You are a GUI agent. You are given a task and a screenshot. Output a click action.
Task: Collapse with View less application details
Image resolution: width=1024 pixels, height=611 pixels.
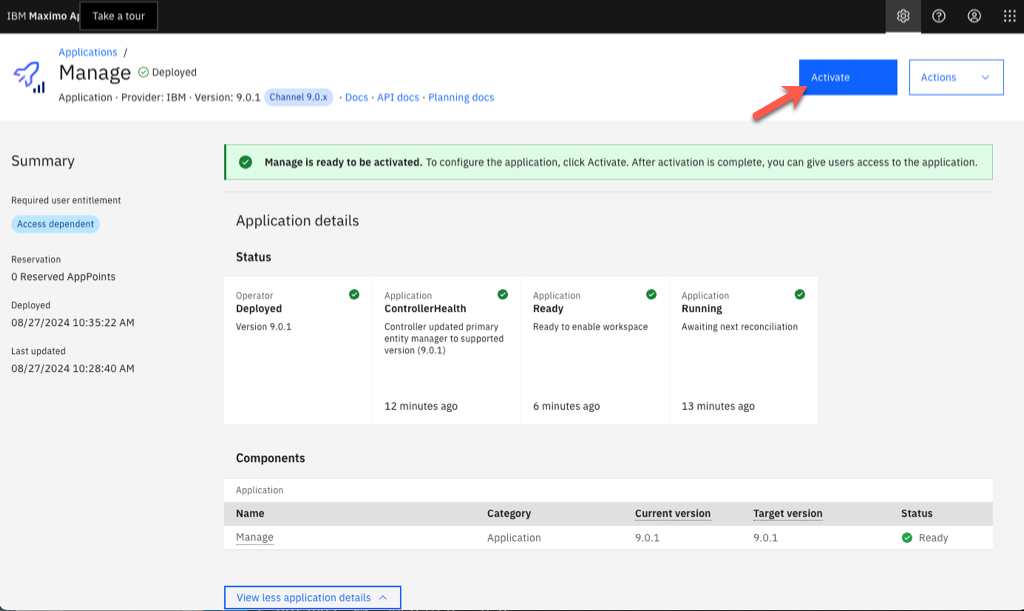[312, 598]
